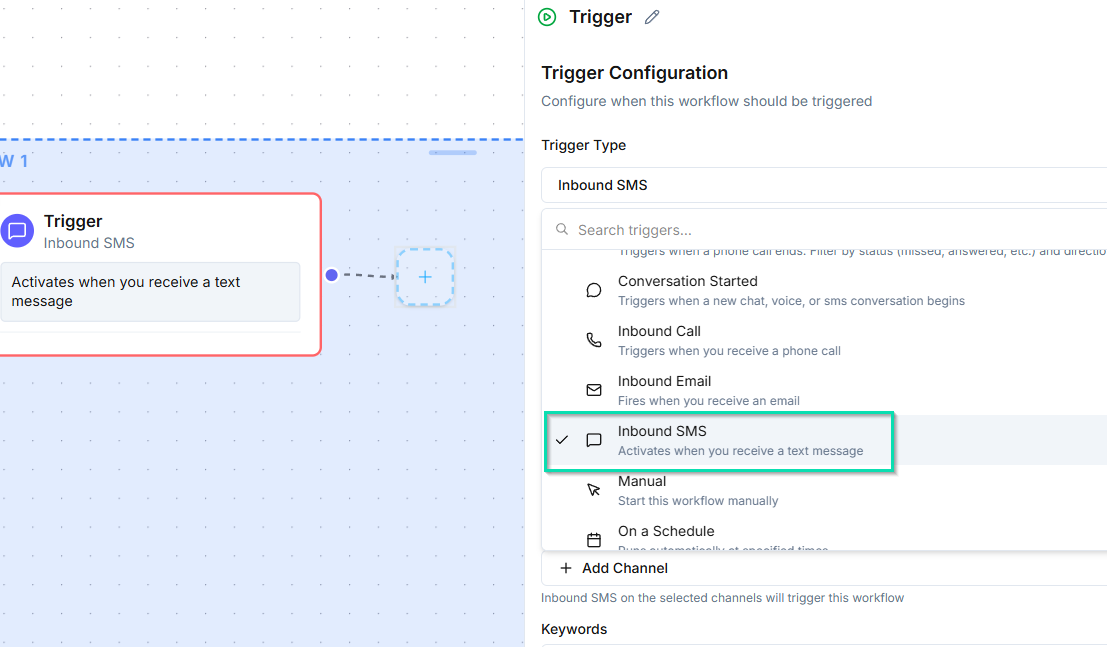Click the purple chat icon on Trigger node
Image resolution: width=1107 pixels, height=647 pixels.
pos(17,231)
